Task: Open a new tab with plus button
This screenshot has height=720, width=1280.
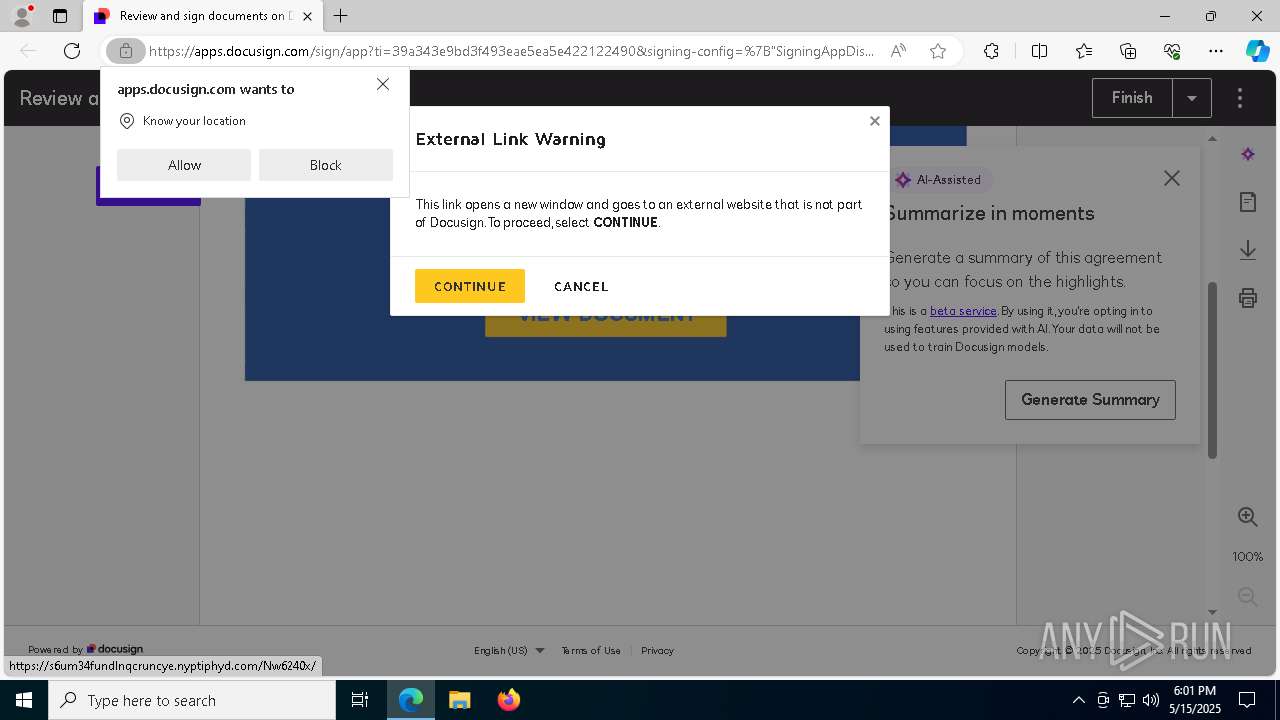Action: point(341,16)
